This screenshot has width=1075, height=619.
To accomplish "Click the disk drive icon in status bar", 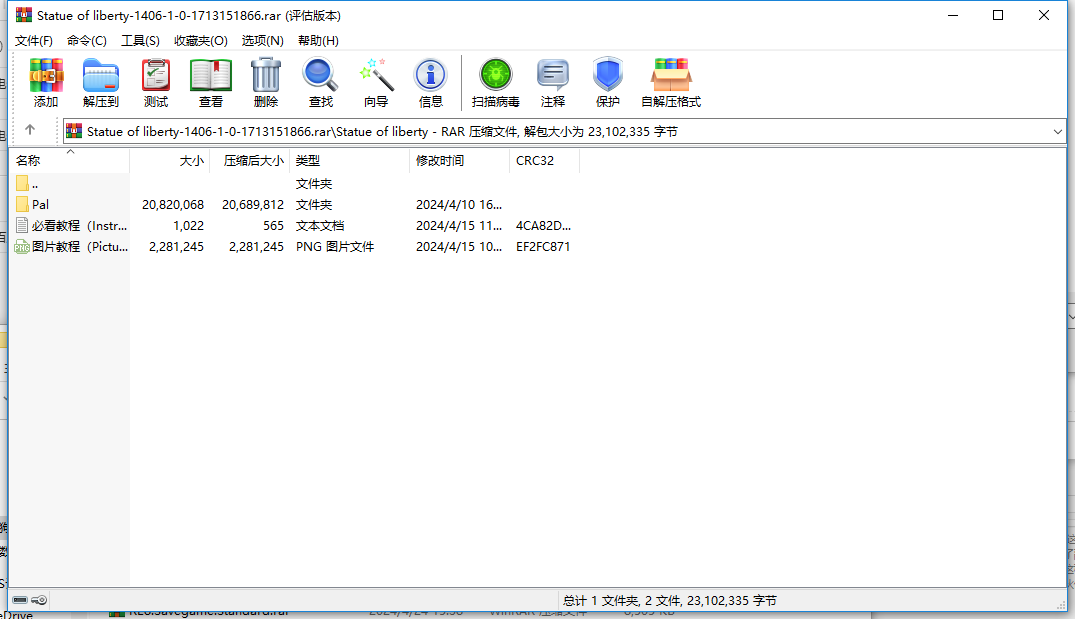I will (20, 600).
